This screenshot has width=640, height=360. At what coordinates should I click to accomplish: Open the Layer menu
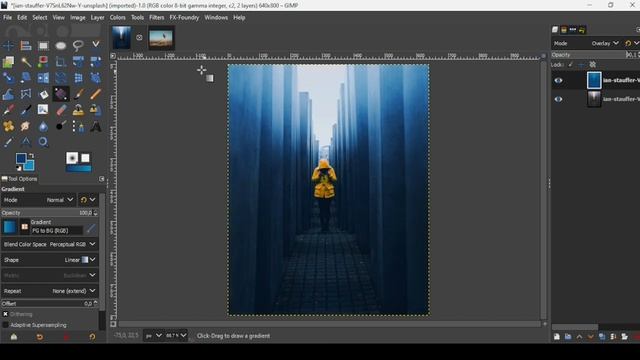click(97, 18)
